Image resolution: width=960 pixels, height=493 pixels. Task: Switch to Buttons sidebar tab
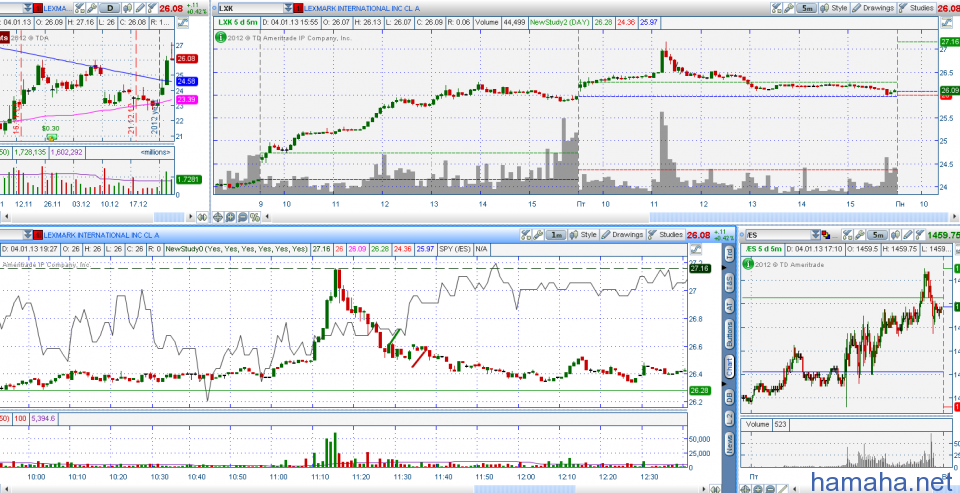click(729, 336)
